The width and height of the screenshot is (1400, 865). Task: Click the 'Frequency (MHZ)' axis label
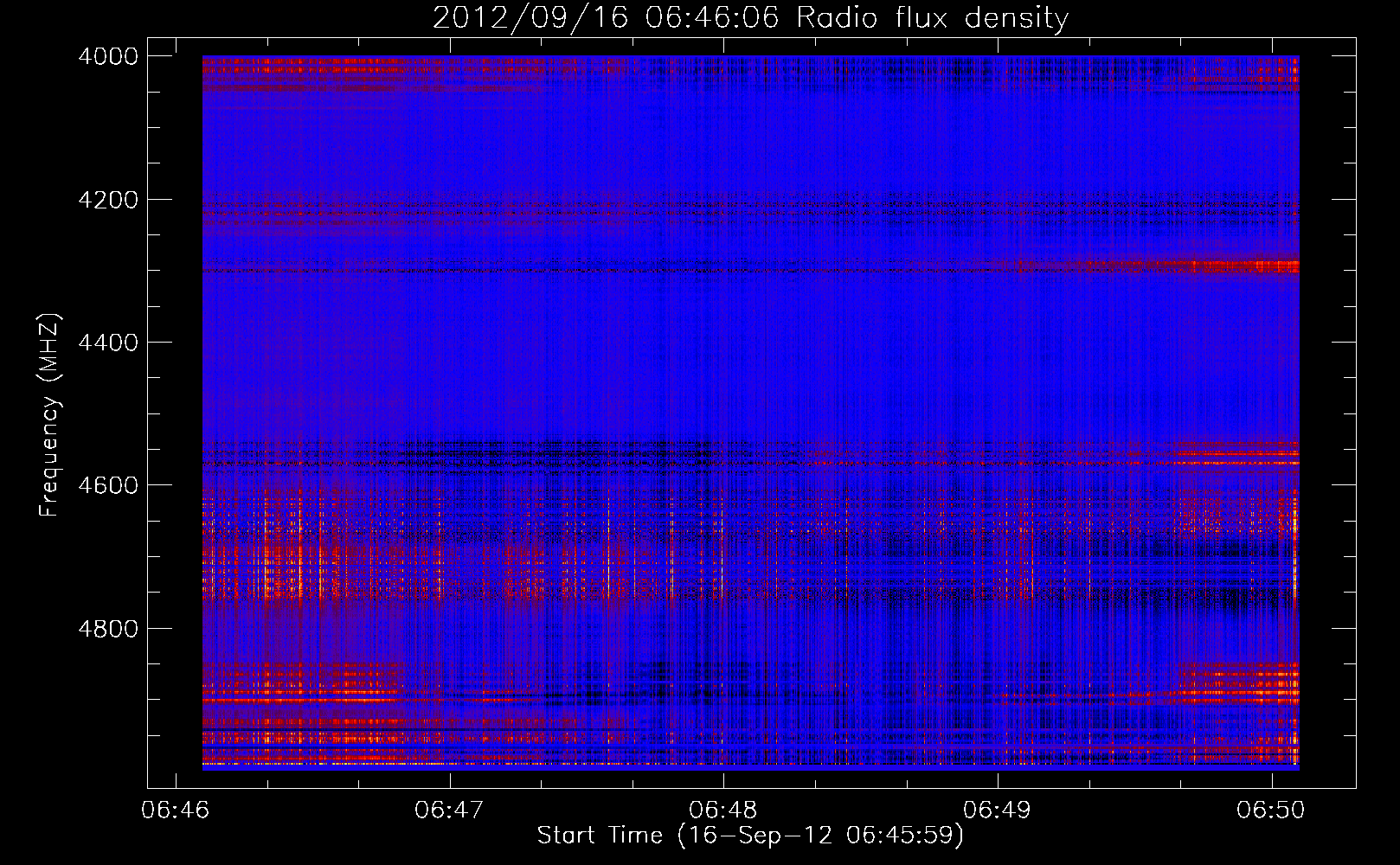coord(49,415)
